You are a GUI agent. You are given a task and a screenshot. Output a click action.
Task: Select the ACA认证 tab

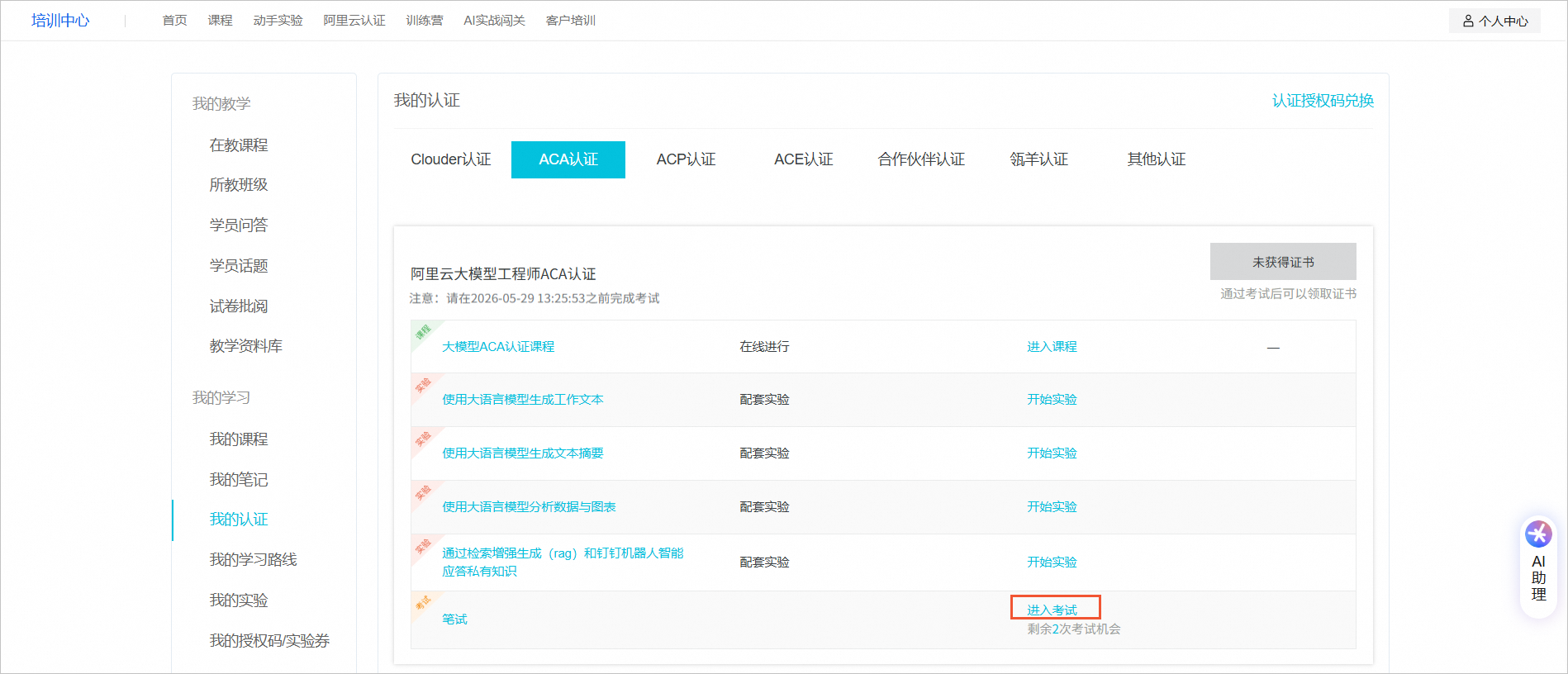pyautogui.click(x=568, y=159)
